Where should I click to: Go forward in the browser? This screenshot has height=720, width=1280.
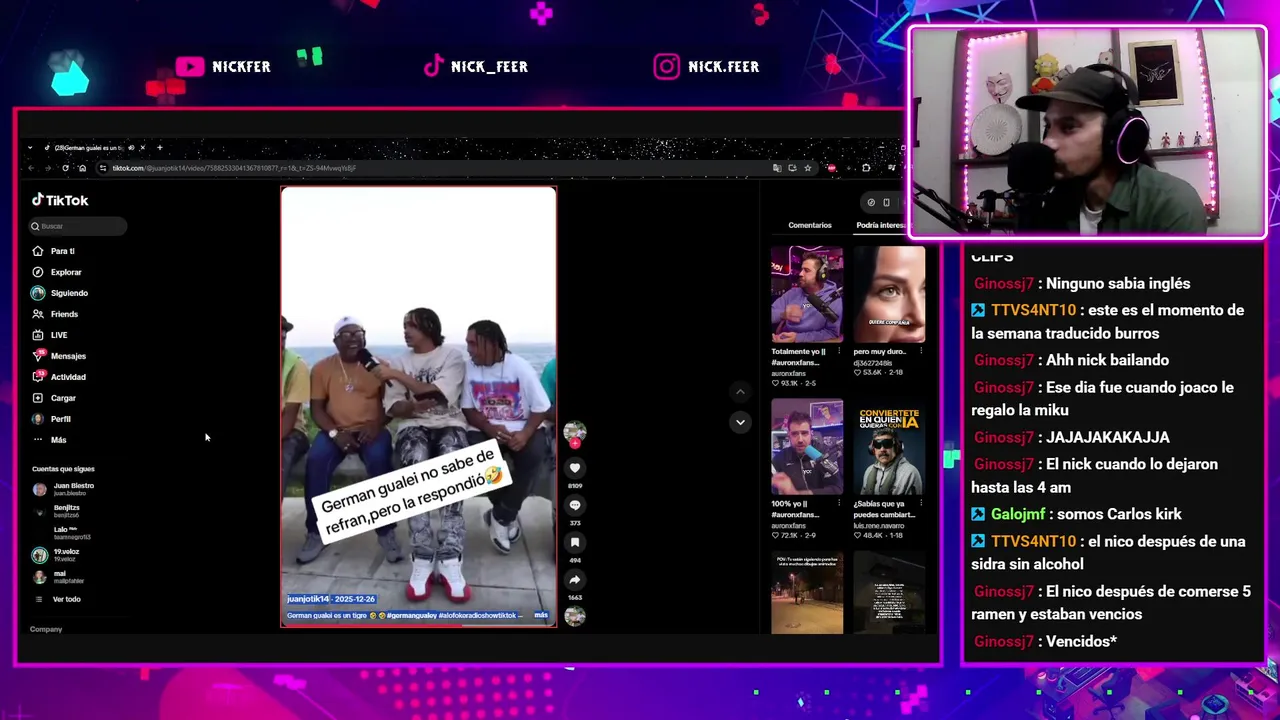pyautogui.click(x=50, y=168)
